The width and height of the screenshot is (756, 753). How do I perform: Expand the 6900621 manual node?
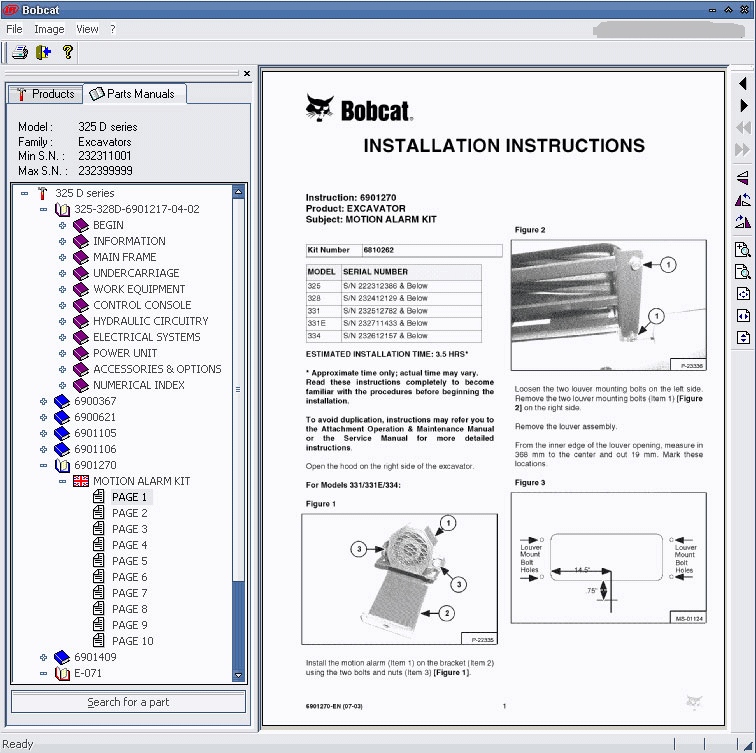(x=43, y=417)
